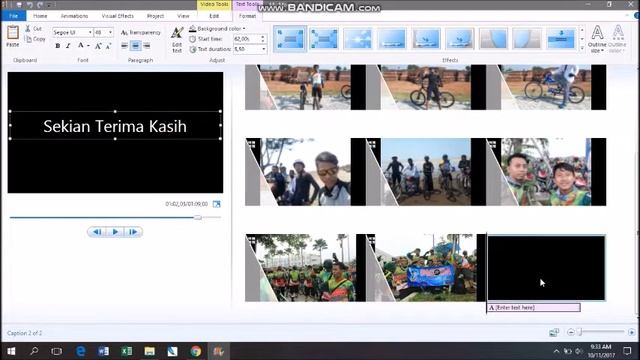Select the first highlighted text effect in Effects gallery
640x360 pixels.
click(290, 39)
